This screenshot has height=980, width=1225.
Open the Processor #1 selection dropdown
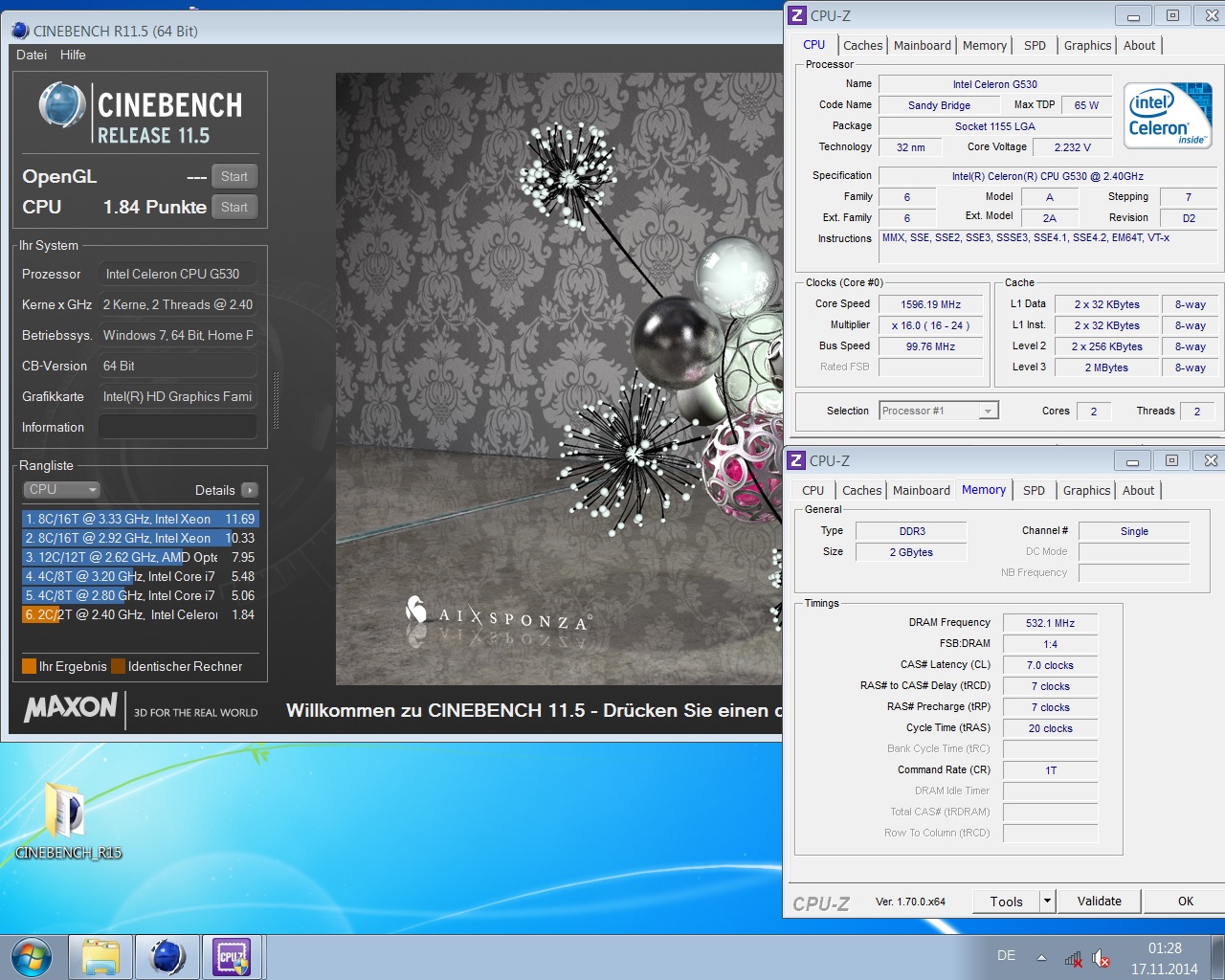pos(939,411)
